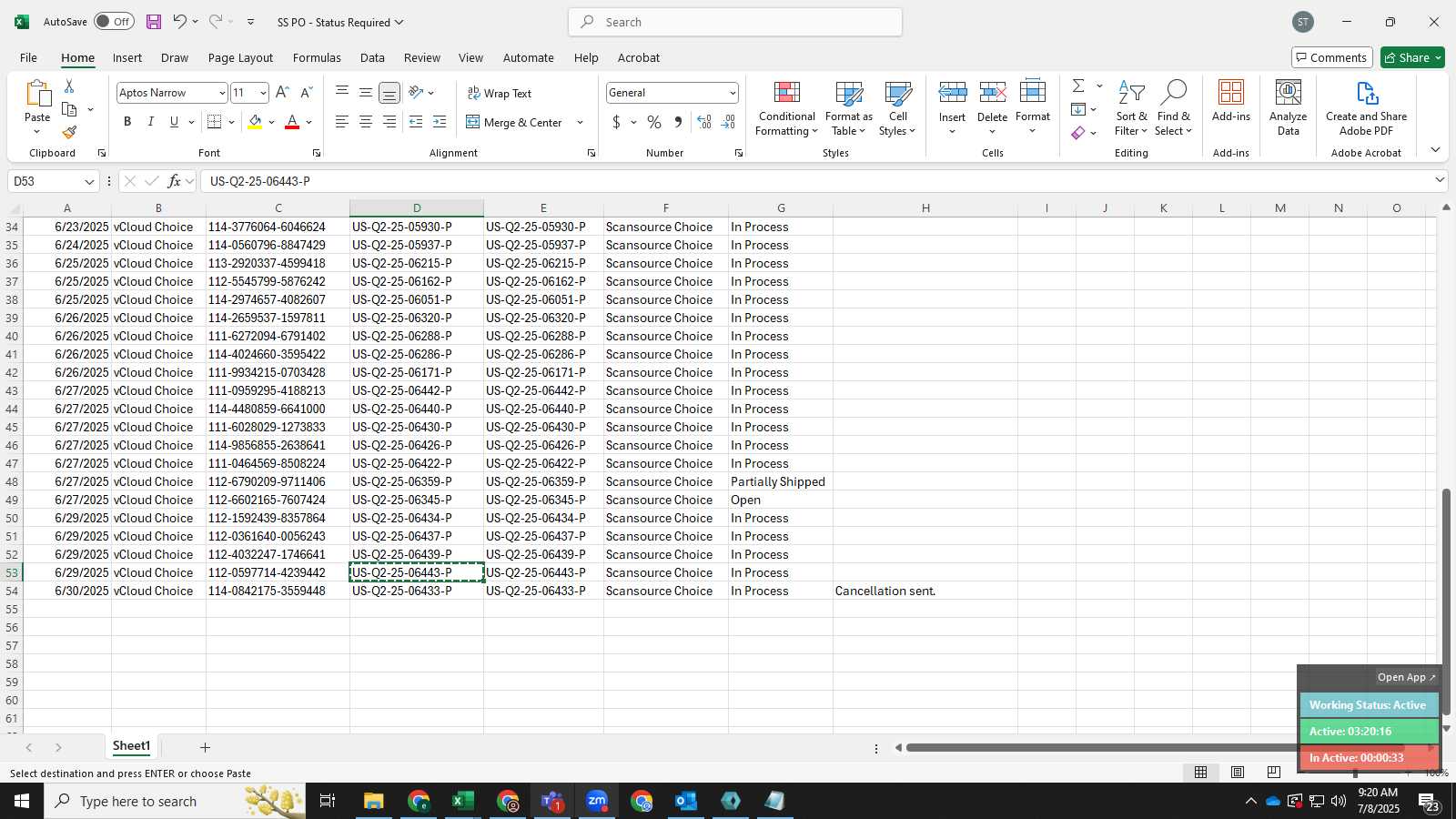Click the Align Left icon

[x=342, y=122]
